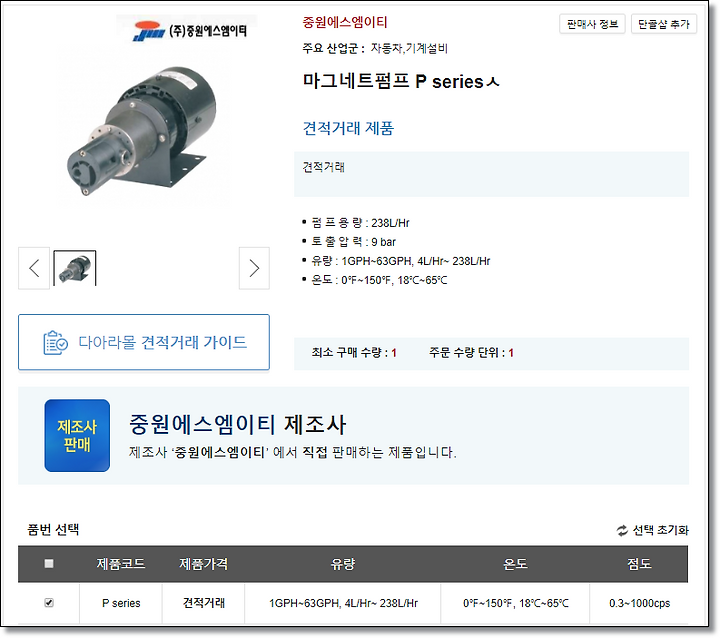Toggle the select-all checkbox in table header

(x=49, y=564)
